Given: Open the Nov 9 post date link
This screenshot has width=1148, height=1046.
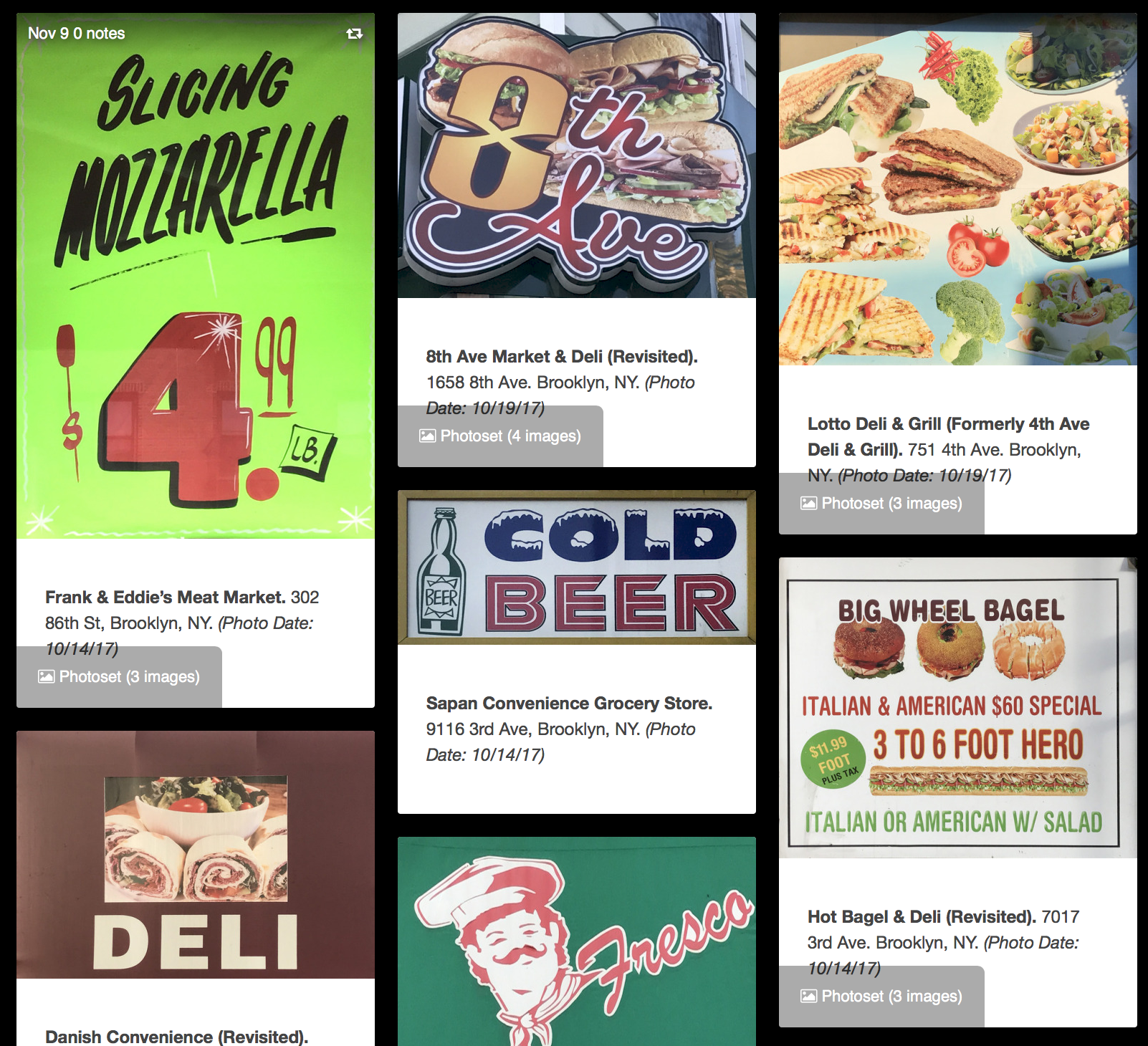Looking at the screenshot, I should click(x=49, y=33).
